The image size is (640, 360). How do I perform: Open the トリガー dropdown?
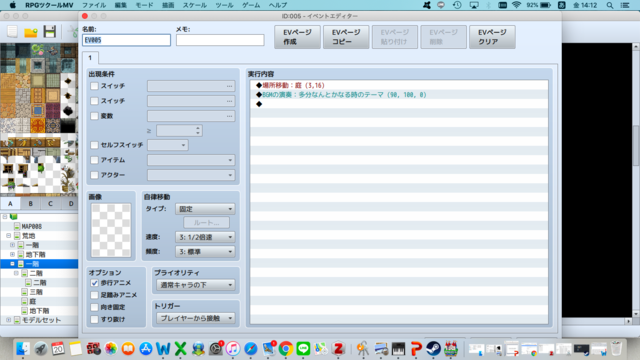pyautogui.click(x=196, y=318)
